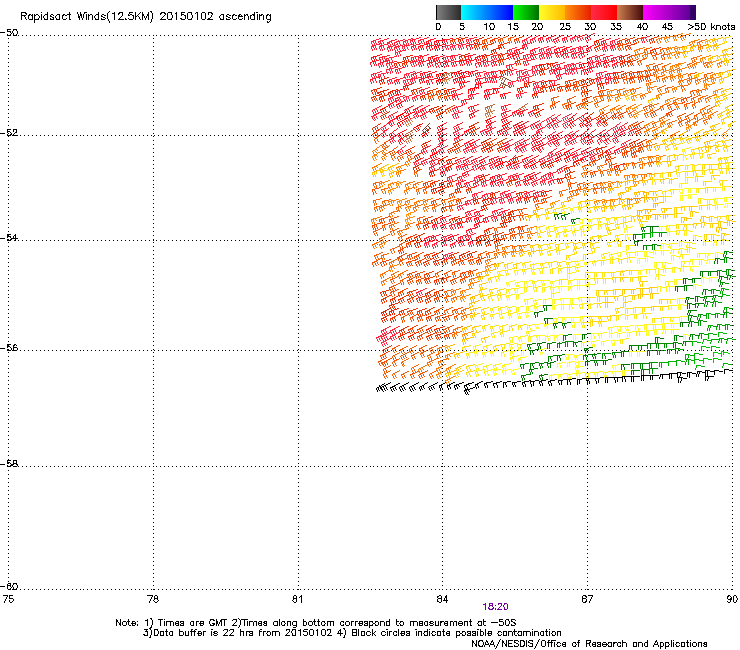Click the '-58' latitude axis label
Image resolution: width=740 pixels, height=650 pixels.
tap(9, 464)
